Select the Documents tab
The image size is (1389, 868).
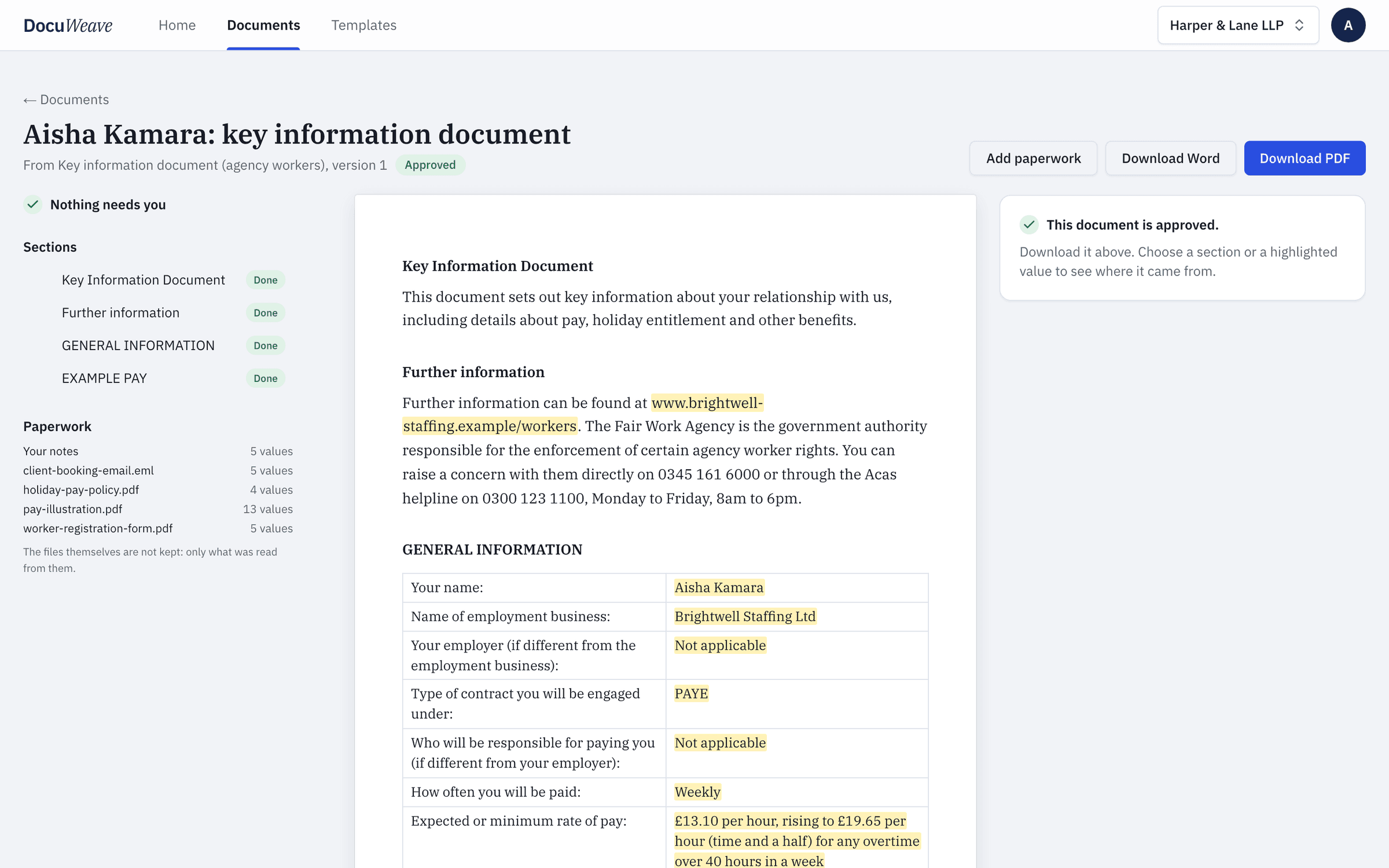click(263, 25)
